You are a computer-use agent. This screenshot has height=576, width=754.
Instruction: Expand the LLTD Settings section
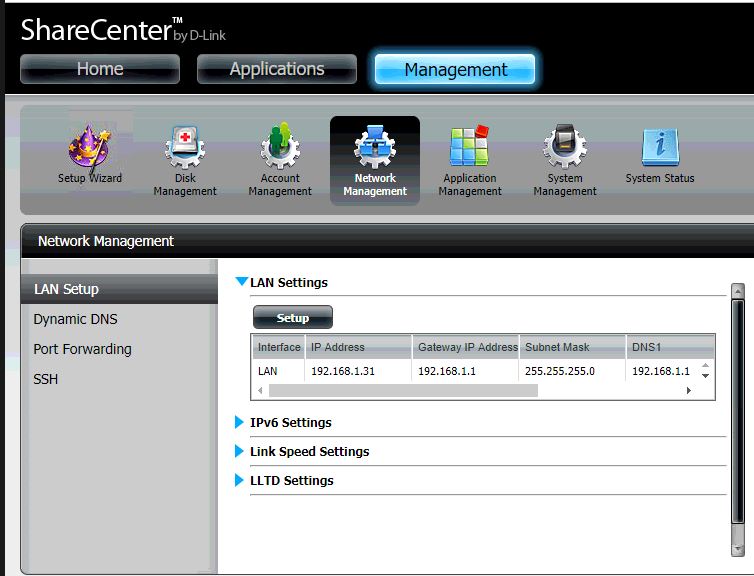point(239,481)
